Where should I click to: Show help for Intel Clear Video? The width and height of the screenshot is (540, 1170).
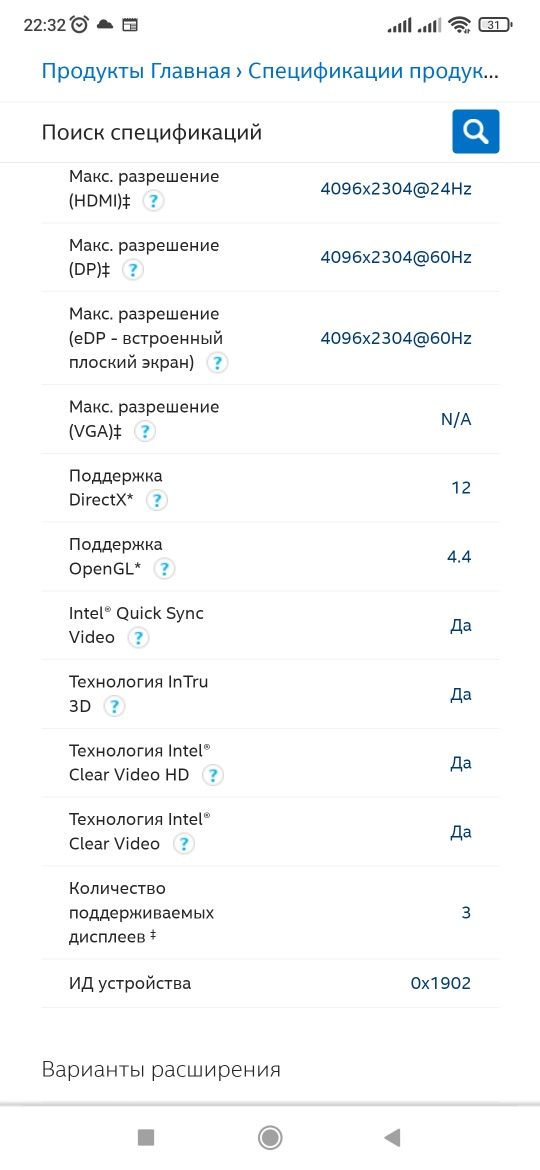click(183, 843)
